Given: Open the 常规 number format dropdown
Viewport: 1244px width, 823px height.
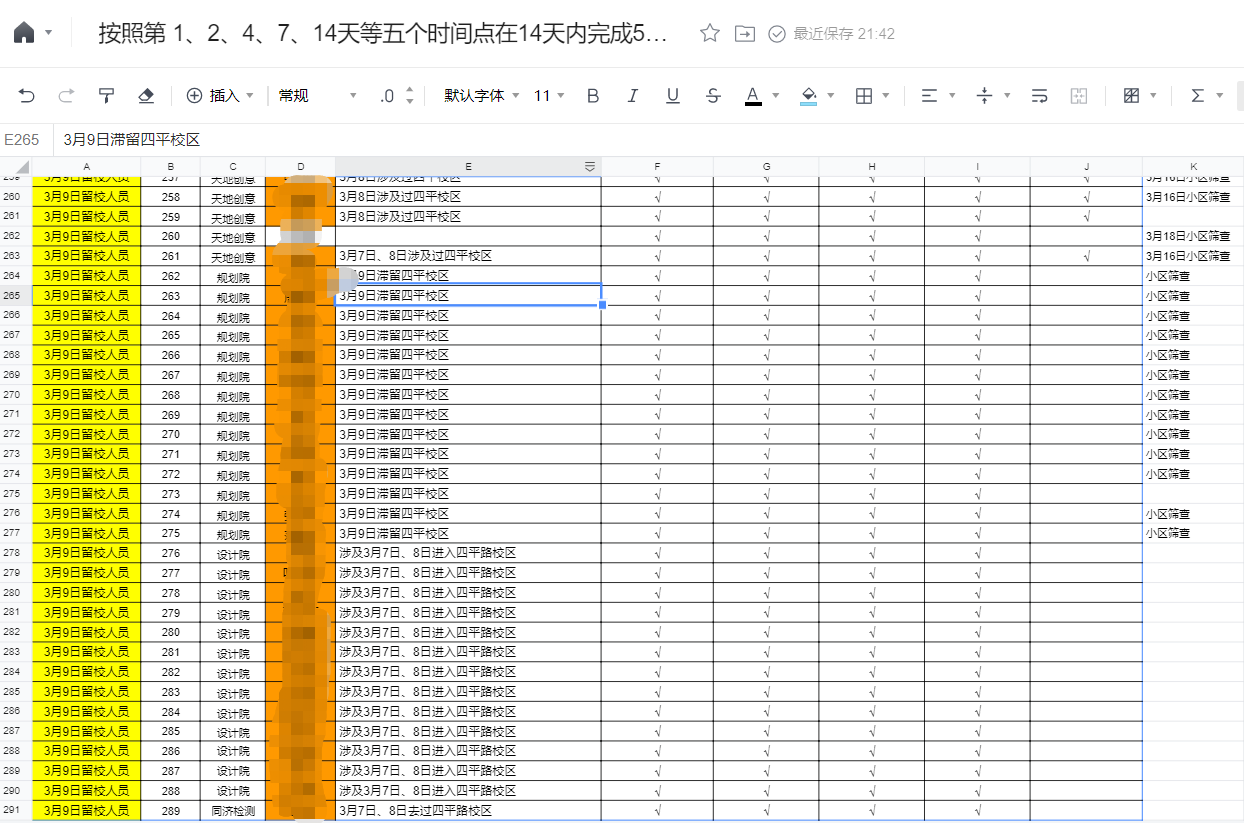Looking at the screenshot, I should pyautogui.click(x=317, y=96).
